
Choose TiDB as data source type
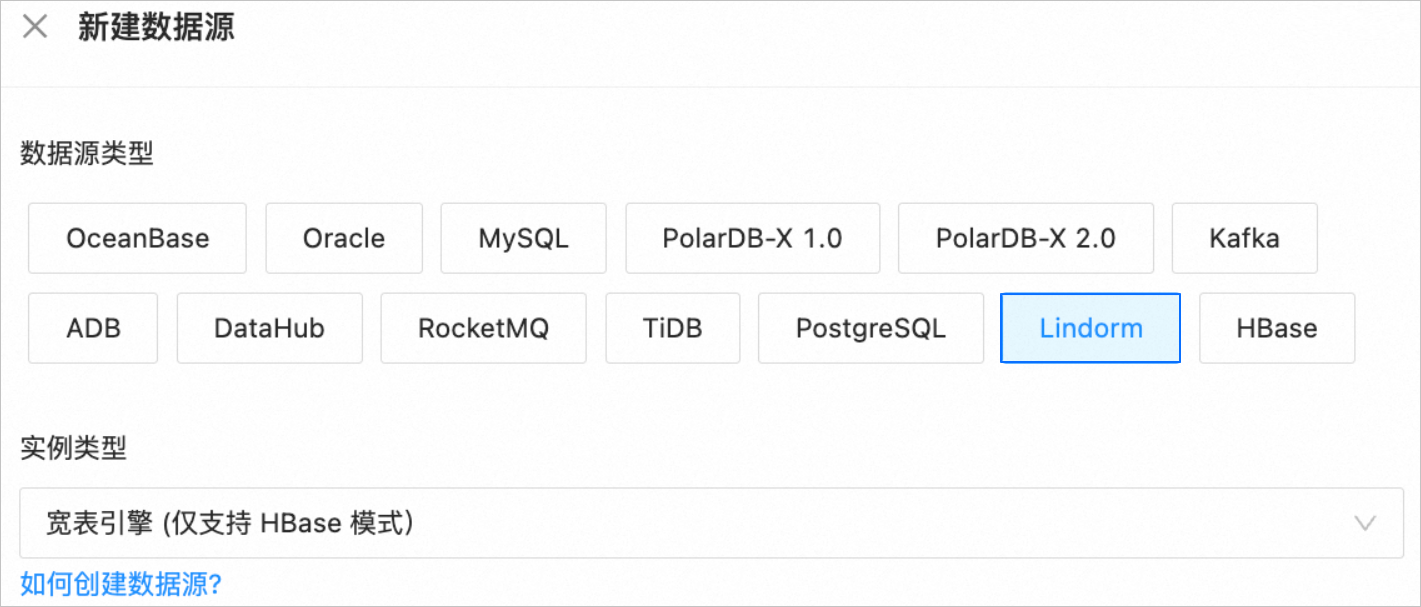click(672, 328)
